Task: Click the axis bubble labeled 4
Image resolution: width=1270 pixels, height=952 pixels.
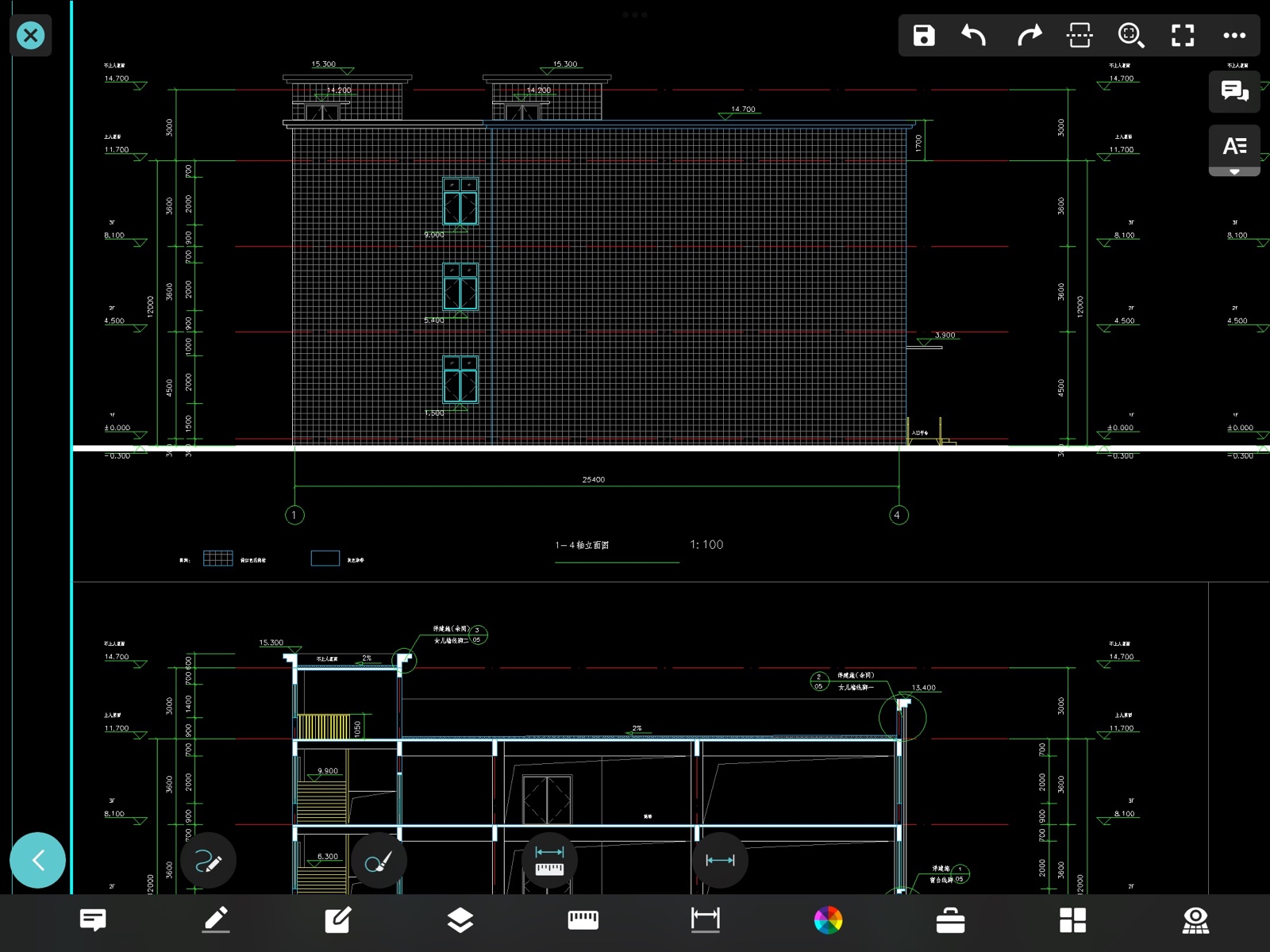Action: pyautogui.click(x=898, y=515)
